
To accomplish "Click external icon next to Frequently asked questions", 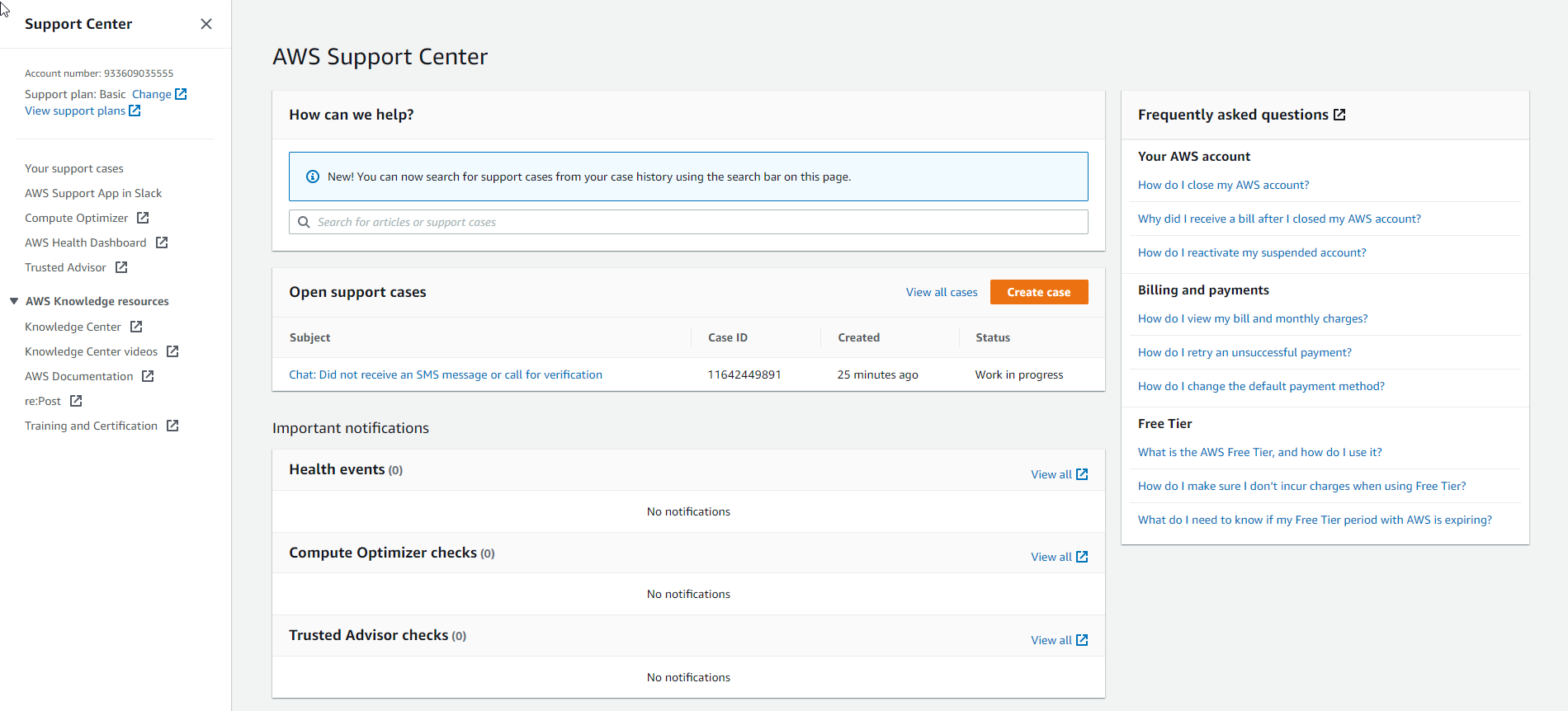I will click(1339, 115).
